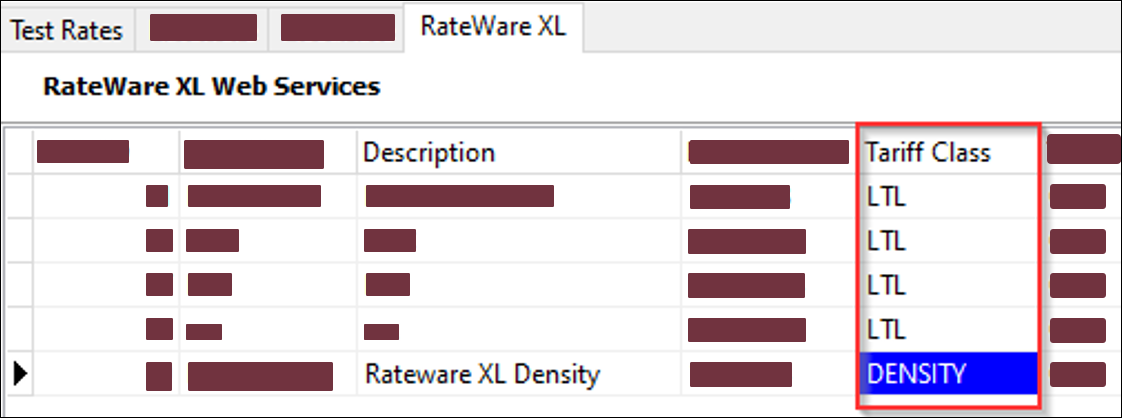Click the redacted column header right of Tariff Class
Viewport: 1122px width, 418px height.
(1082, 150)
